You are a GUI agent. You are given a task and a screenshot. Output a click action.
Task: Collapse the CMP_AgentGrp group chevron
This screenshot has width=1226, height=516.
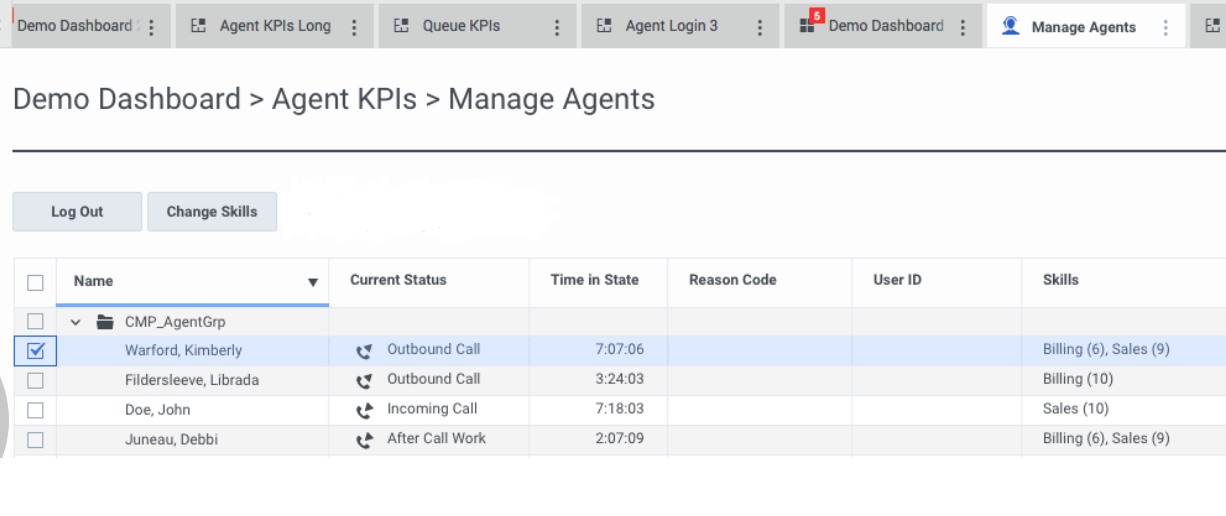76,323
